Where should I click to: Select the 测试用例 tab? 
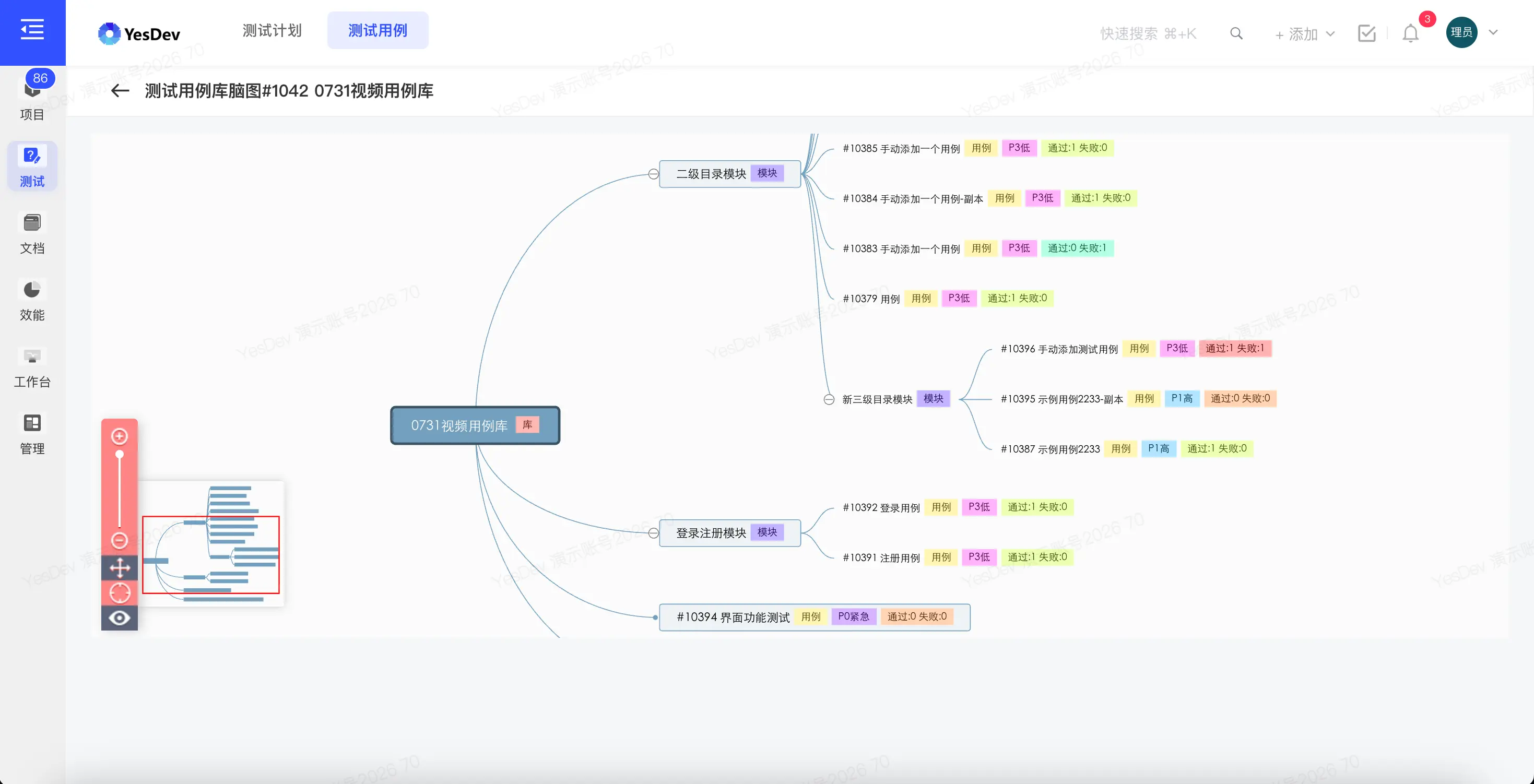377,30
